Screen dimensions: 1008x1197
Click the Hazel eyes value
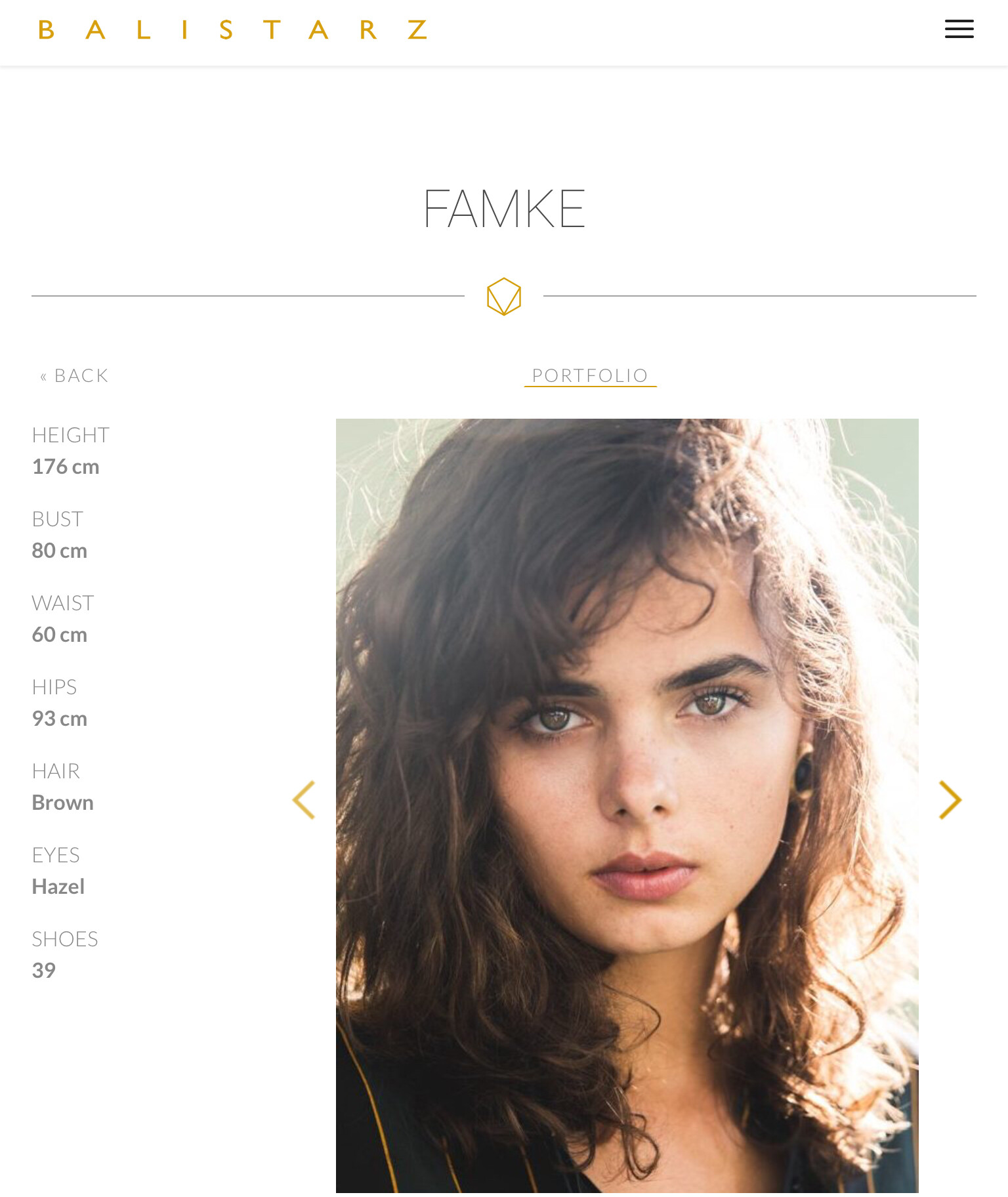[58, 887]
